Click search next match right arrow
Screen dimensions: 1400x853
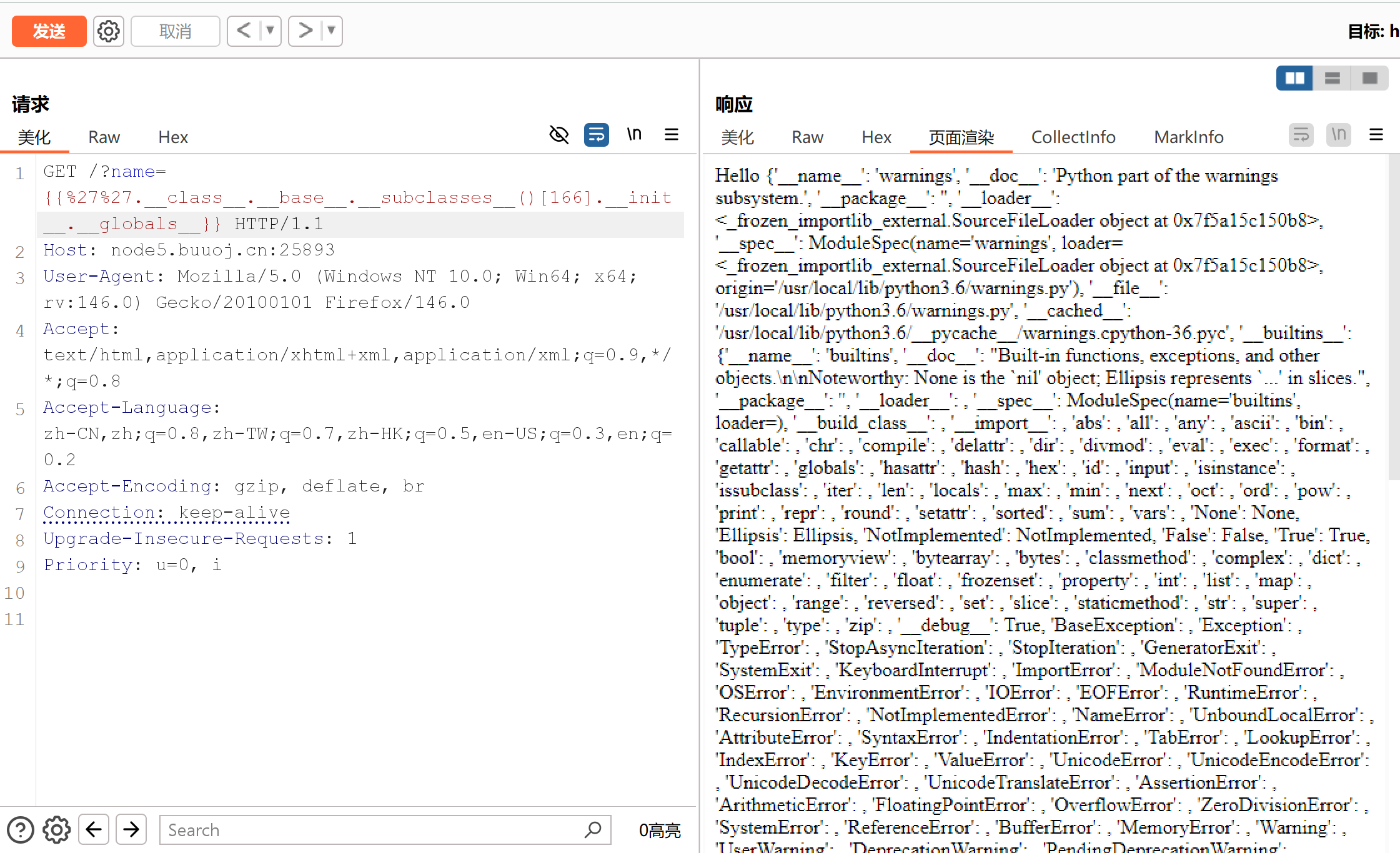[x=131, y=830]
